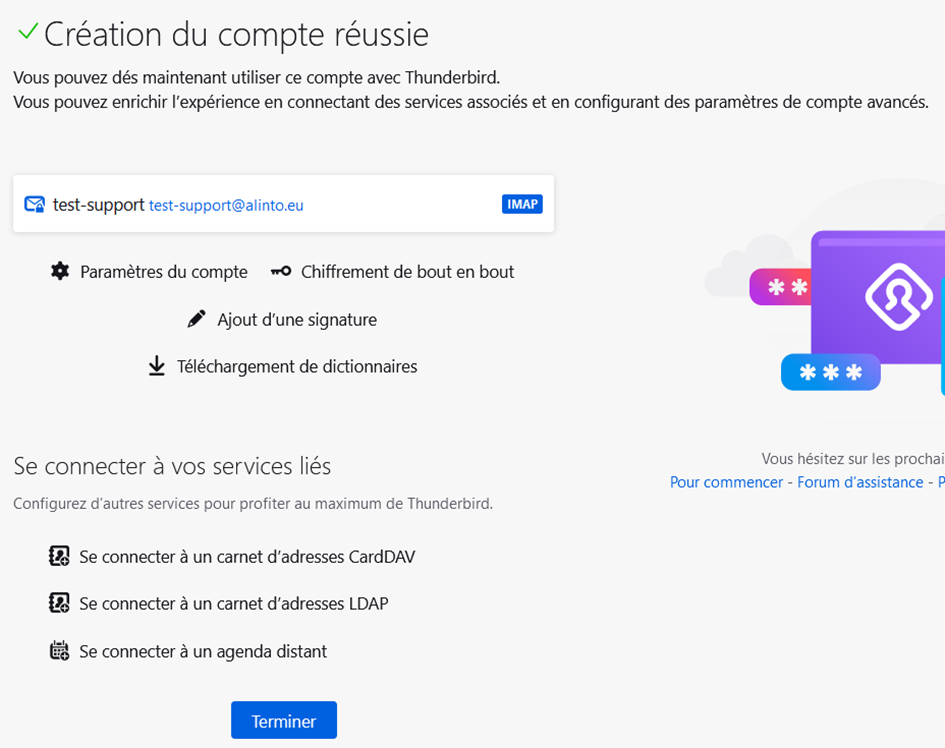The height and width of the screenshot is (748, 945).
Task: Open Chiffrement de bout en bout
Action: pos(407,271)
